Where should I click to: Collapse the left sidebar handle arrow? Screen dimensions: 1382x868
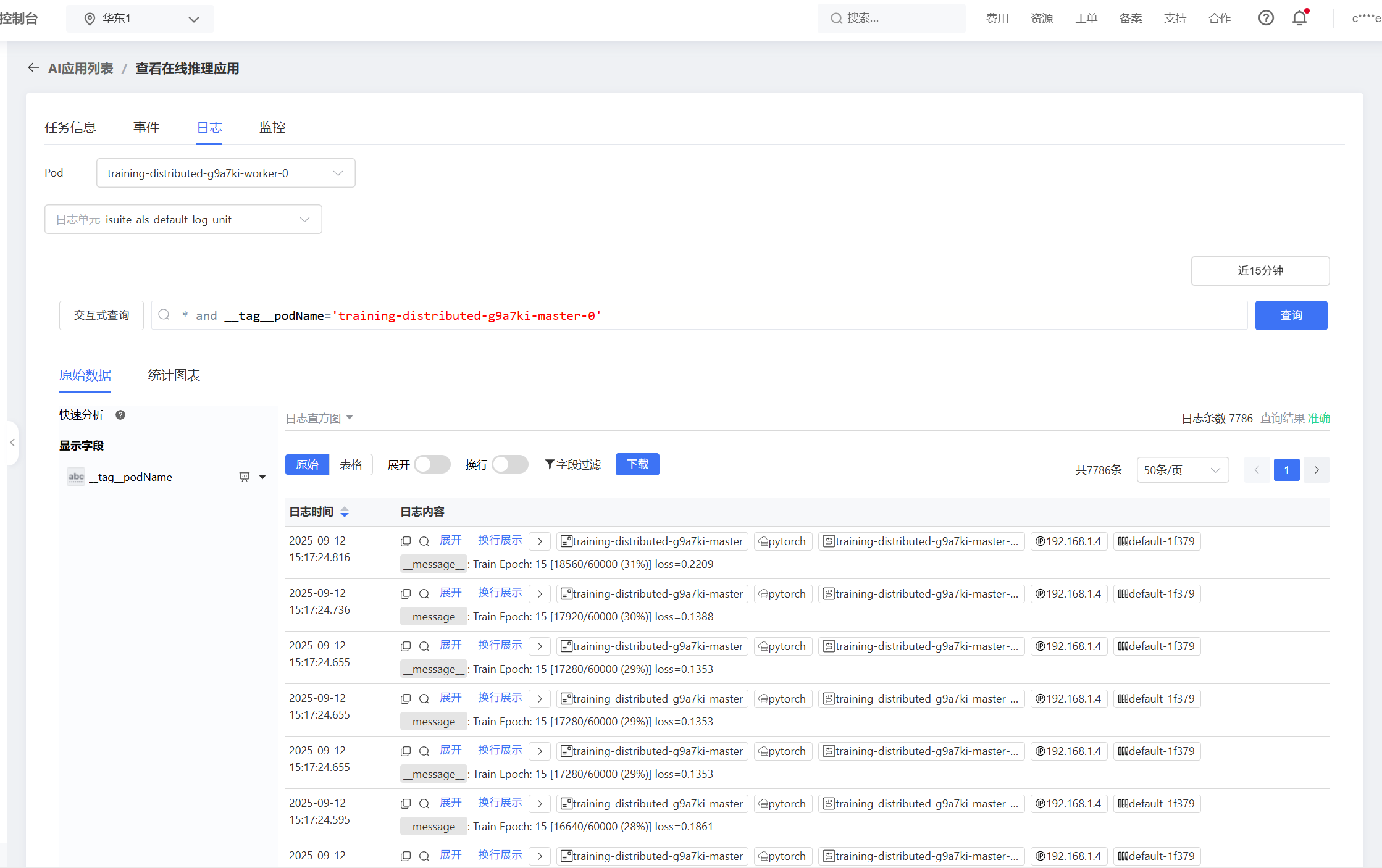(x=12, y=443)
